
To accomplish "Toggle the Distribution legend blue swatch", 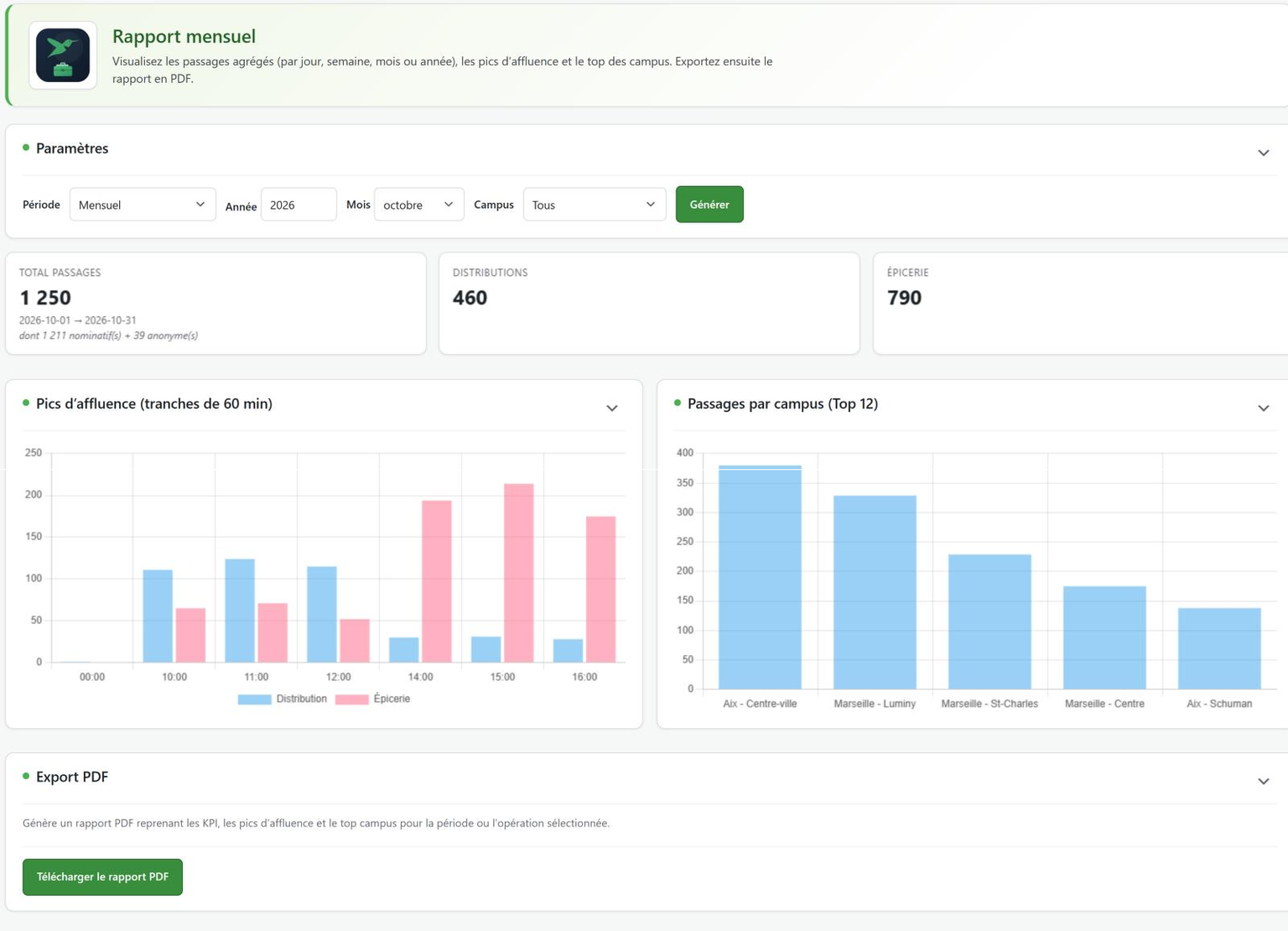I will pyautogui.click(x=254, y=700).
